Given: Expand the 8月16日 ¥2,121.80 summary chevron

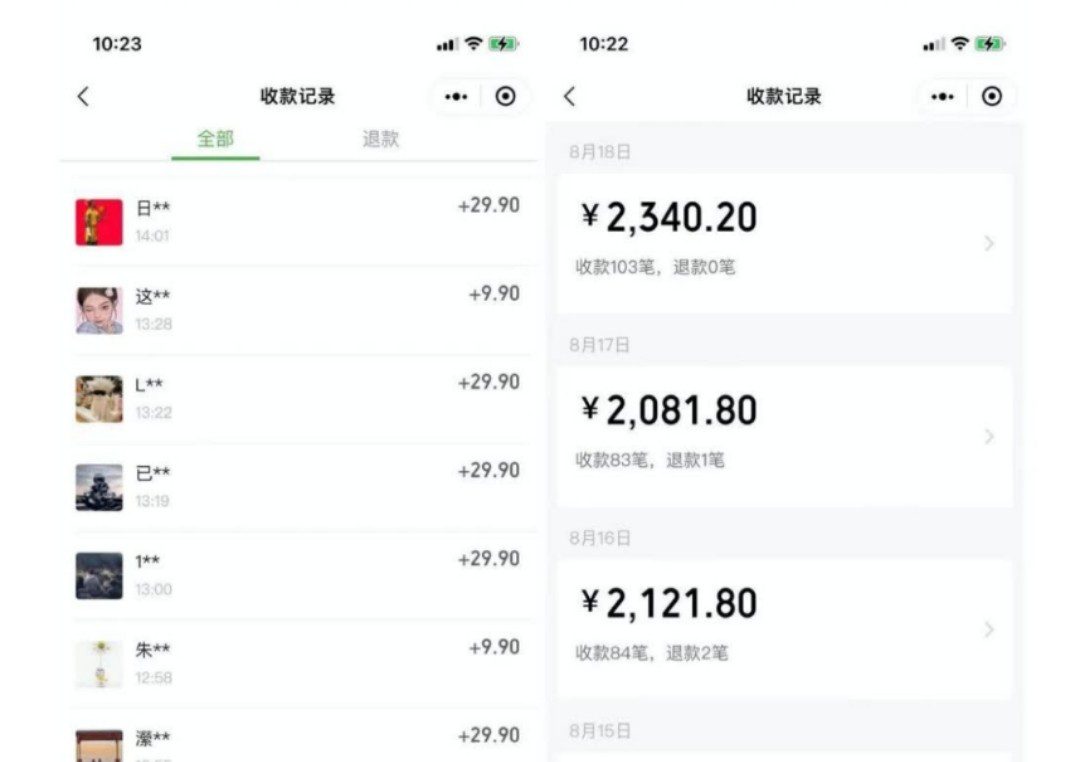Looking at the screenshot, I should 990,629.
